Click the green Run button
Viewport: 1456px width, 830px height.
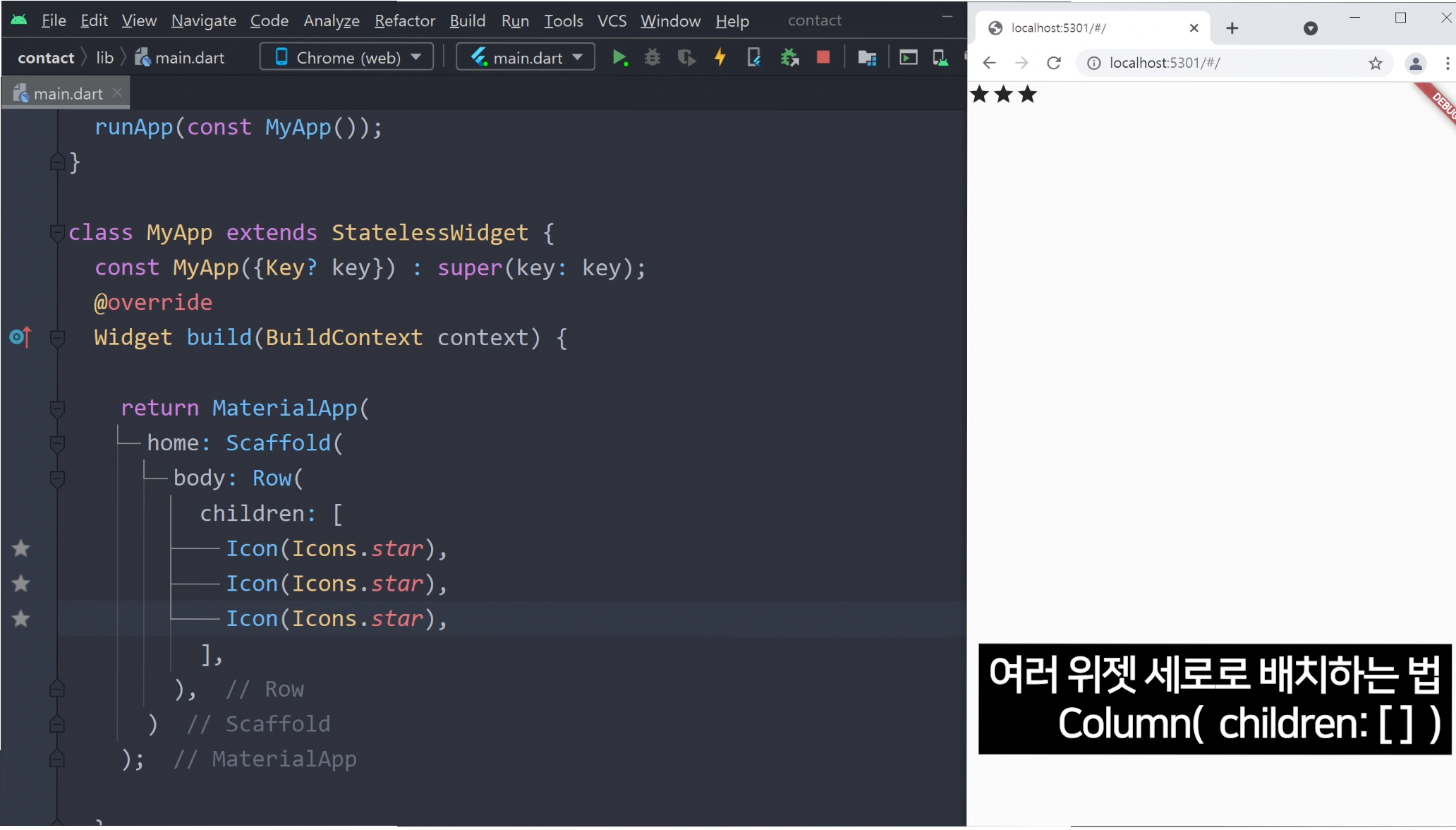pos(619,58)
